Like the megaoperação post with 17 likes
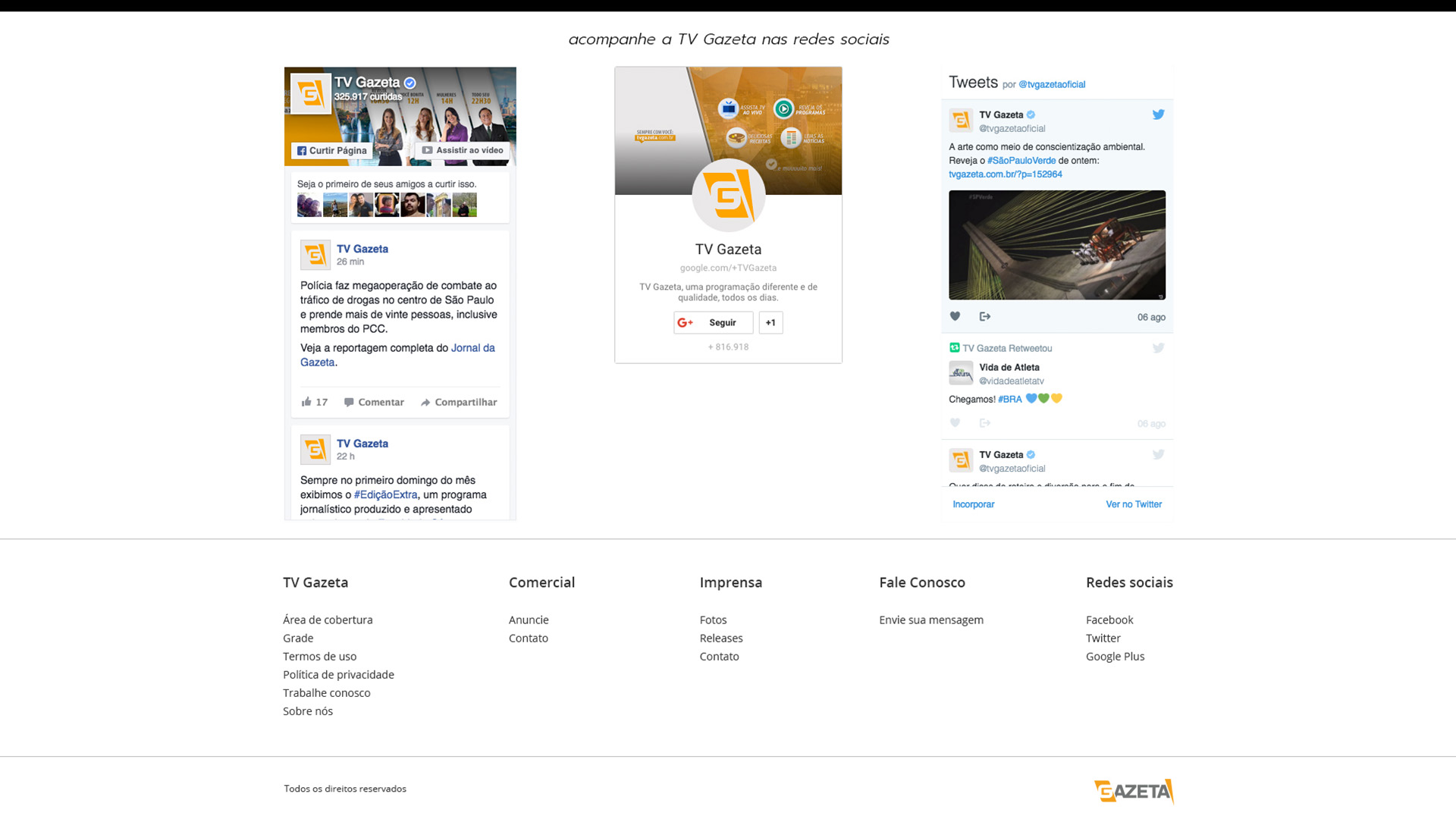 314,402
